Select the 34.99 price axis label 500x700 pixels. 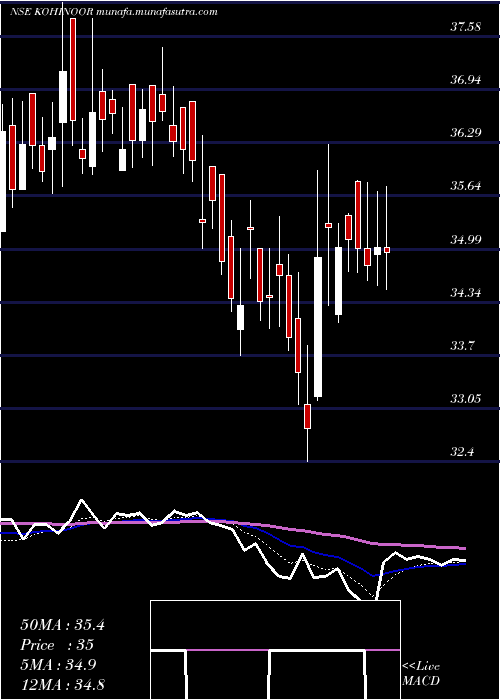(465, 240)
